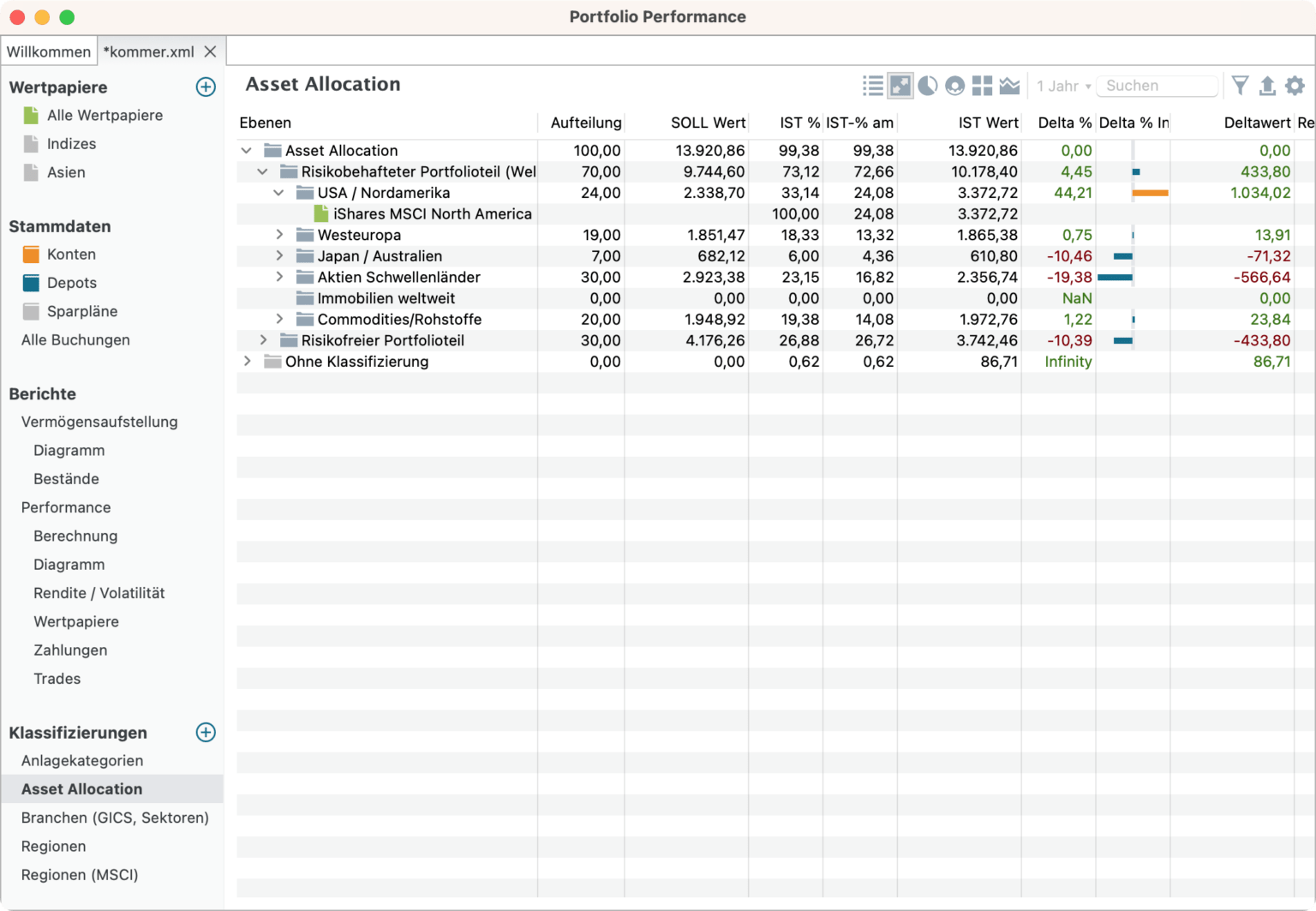Switch to the pie chart view
This screenshot has width=1316, height=911.
[x=927, y=86]
